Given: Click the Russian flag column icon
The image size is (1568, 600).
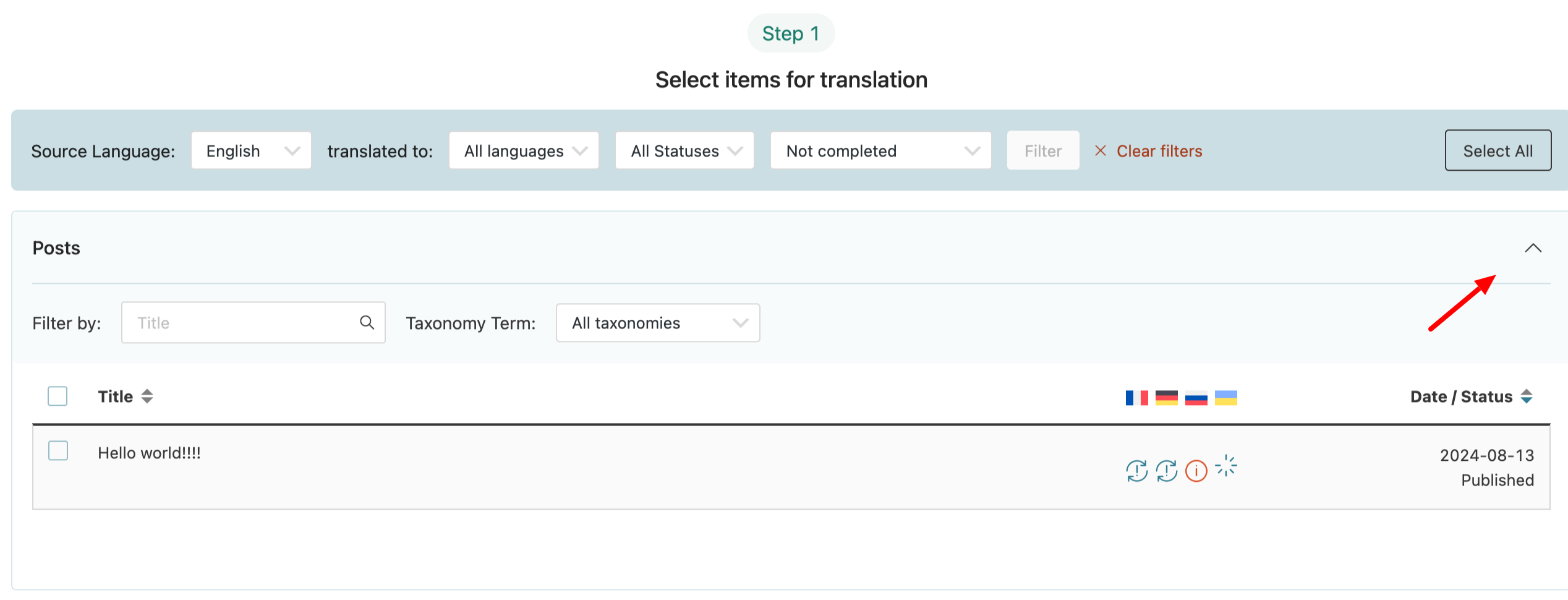Looking at the screenshot, I should coord(1196,398).
